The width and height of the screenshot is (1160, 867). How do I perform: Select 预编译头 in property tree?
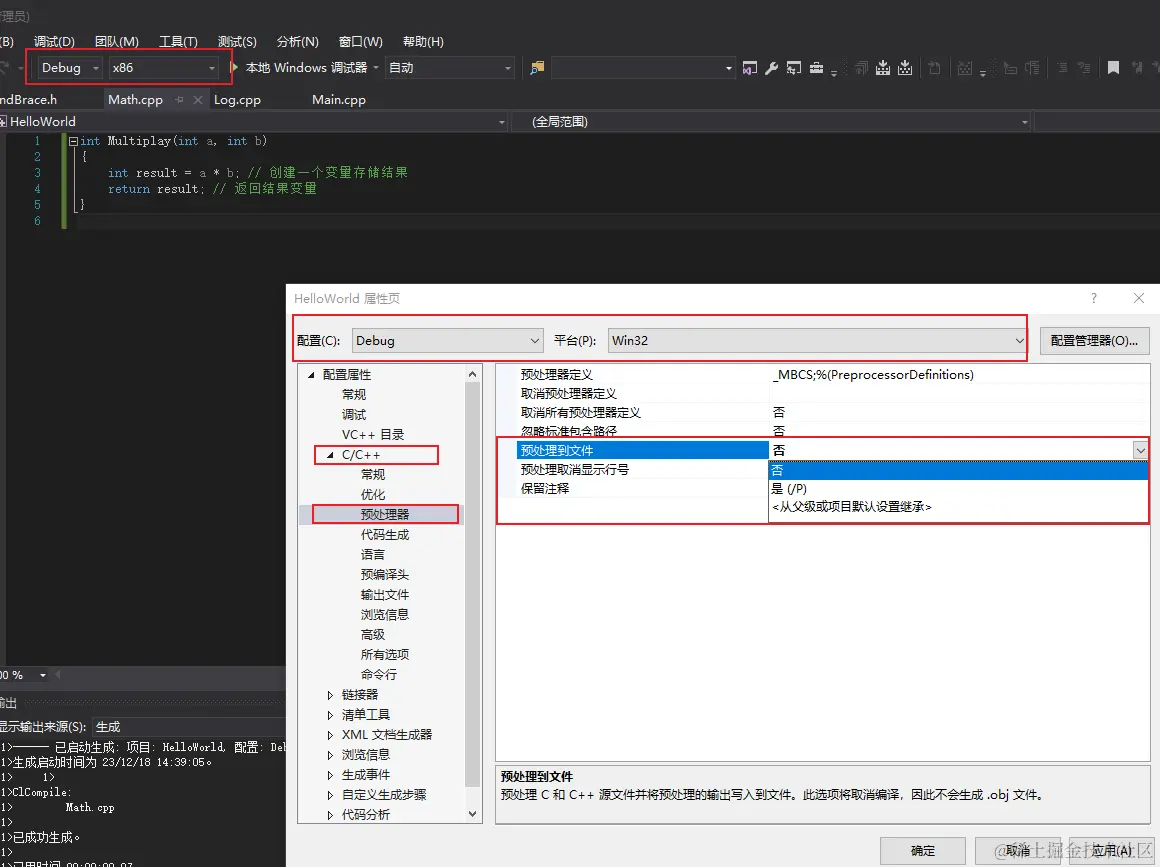[x=385, y=574]
